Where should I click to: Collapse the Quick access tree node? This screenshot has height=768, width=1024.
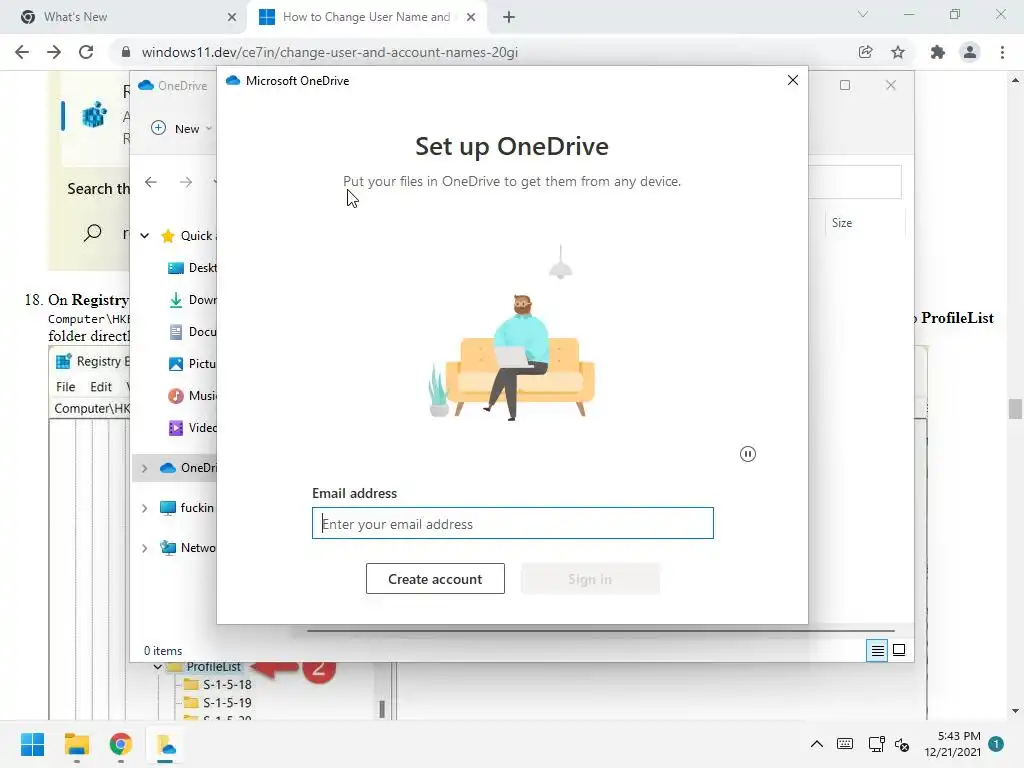point(145,236)
